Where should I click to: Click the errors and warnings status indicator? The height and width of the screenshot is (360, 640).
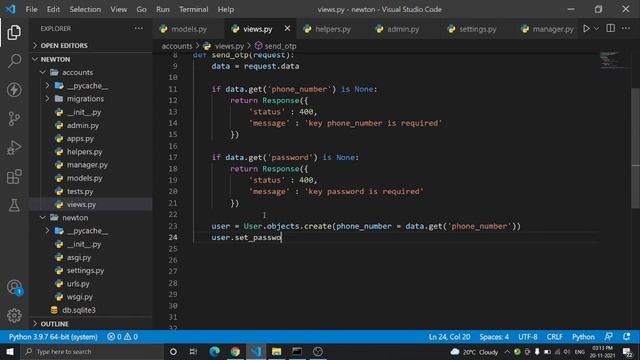(122, 337)
